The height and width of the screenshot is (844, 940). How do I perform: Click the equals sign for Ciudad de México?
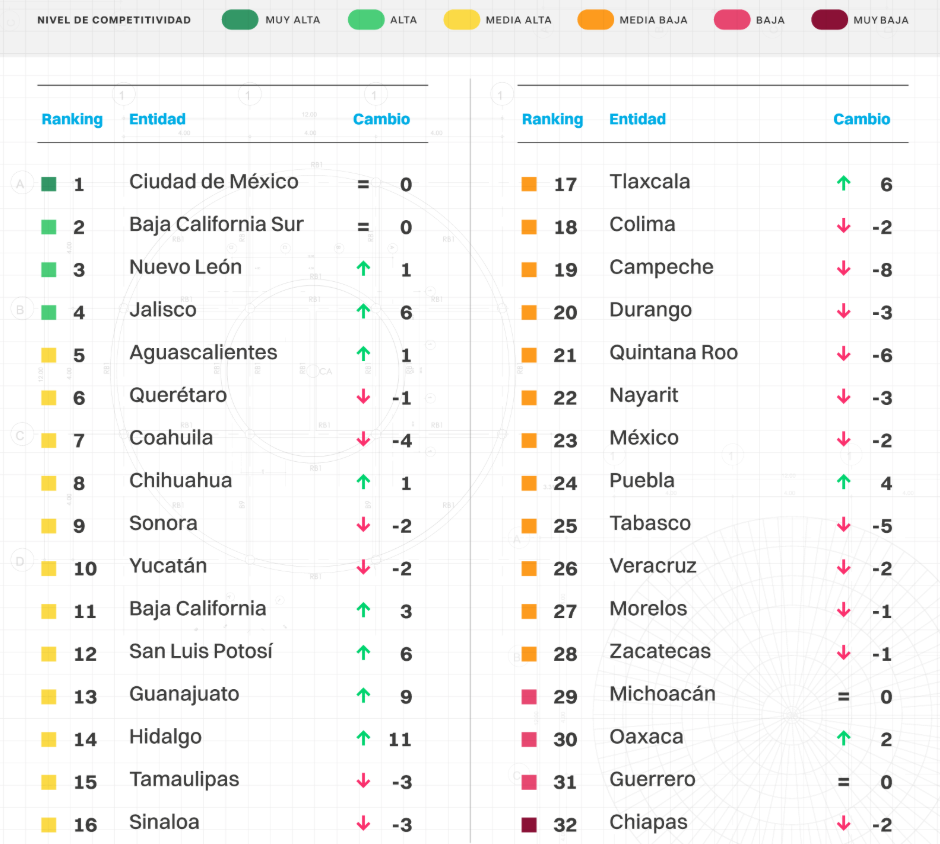click(363, 184)
